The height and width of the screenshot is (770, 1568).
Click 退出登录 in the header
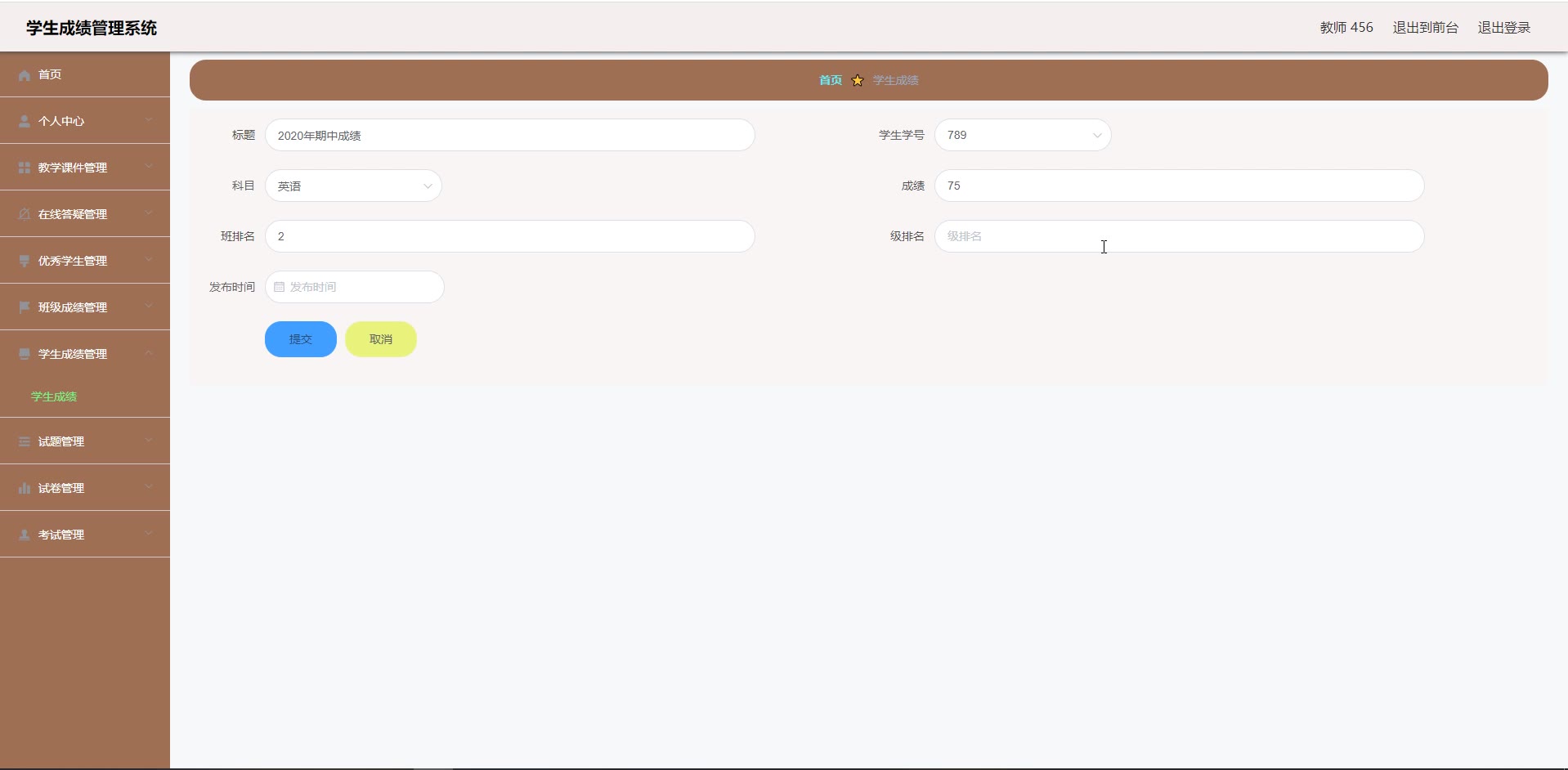[1504, 28]
